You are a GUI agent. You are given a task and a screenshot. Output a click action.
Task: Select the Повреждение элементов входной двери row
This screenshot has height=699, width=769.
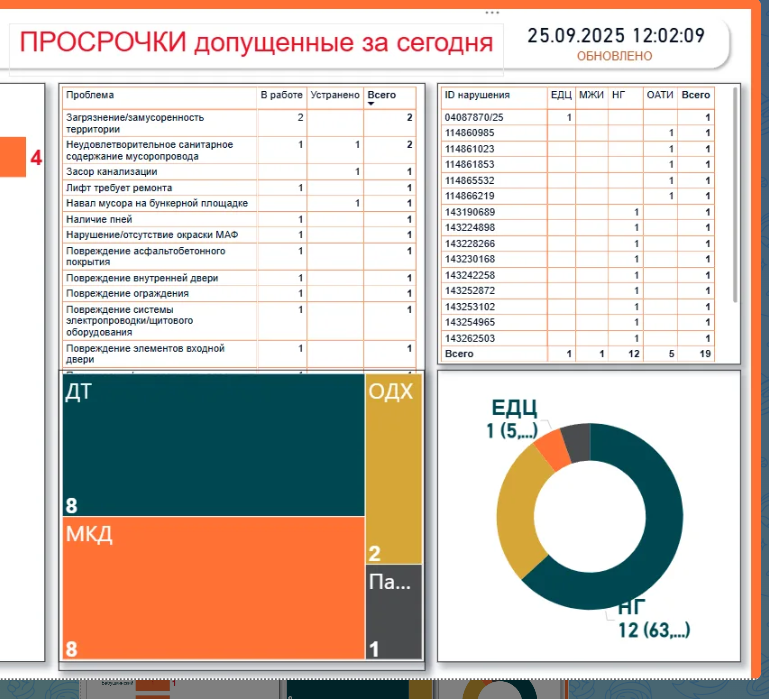coord(239,354)
